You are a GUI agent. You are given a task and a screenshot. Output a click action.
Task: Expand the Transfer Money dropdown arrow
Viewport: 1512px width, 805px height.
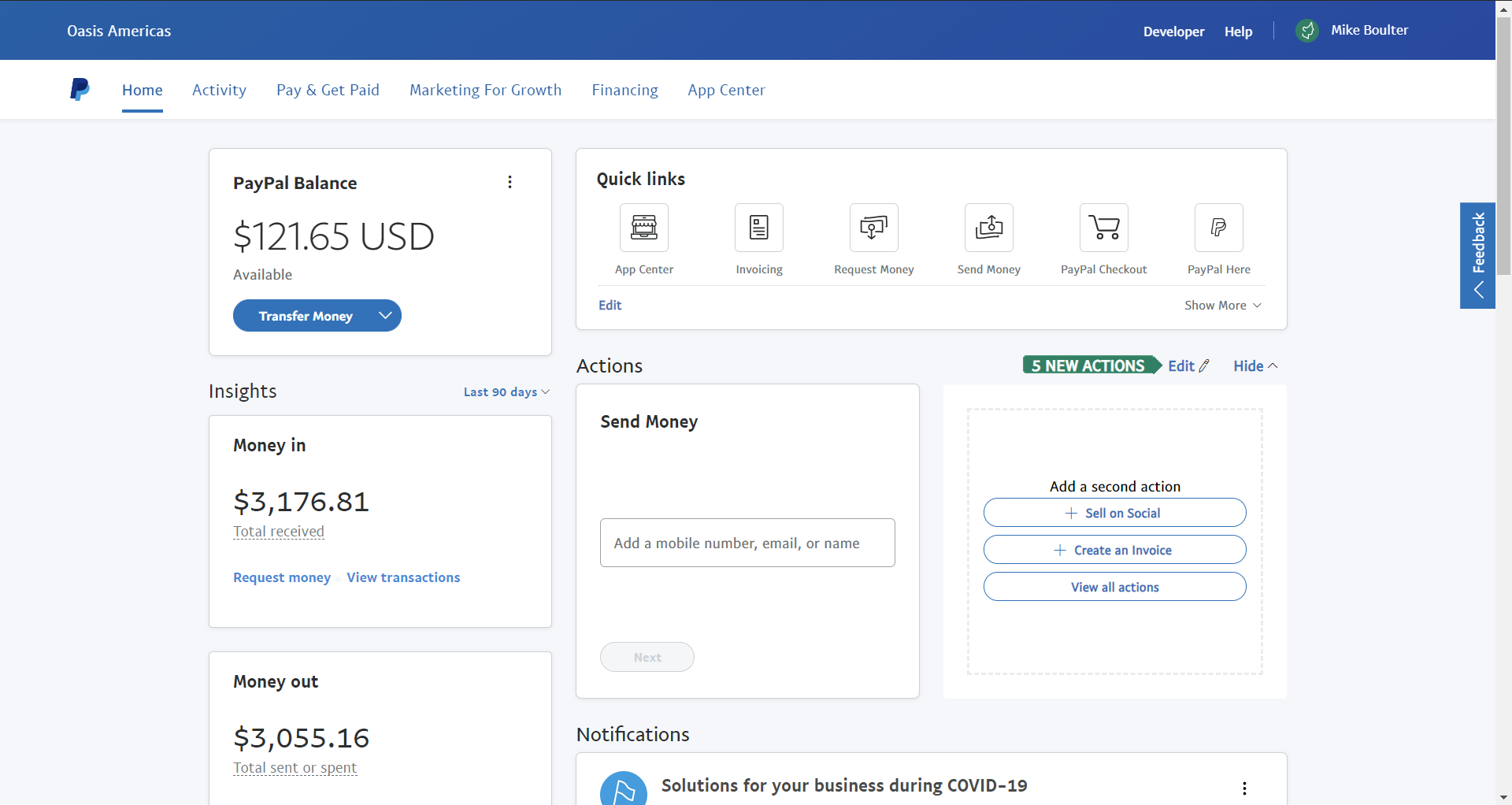tap(385, 315)
